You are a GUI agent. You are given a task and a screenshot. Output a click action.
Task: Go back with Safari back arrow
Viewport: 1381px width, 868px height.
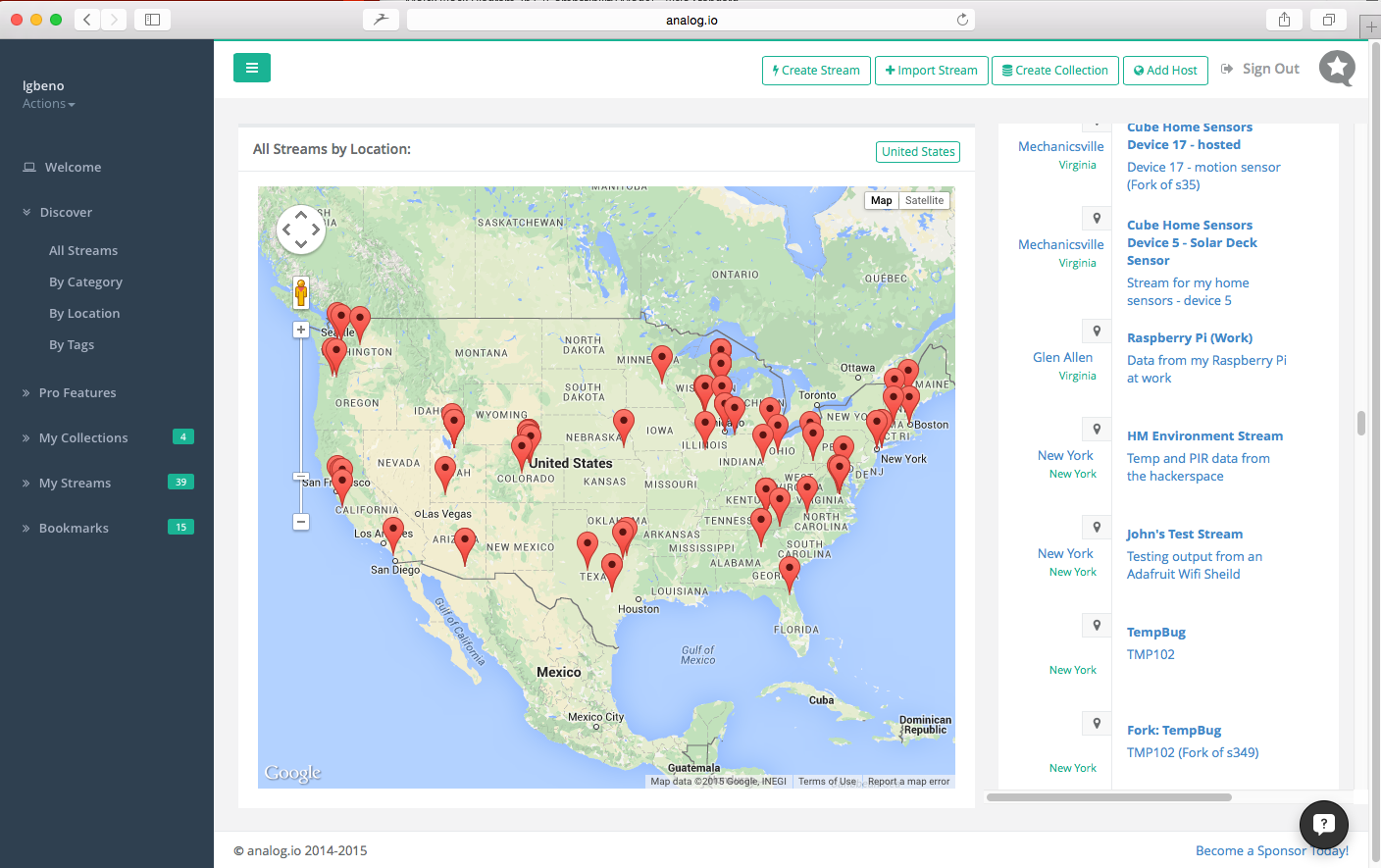pos(86,20)
